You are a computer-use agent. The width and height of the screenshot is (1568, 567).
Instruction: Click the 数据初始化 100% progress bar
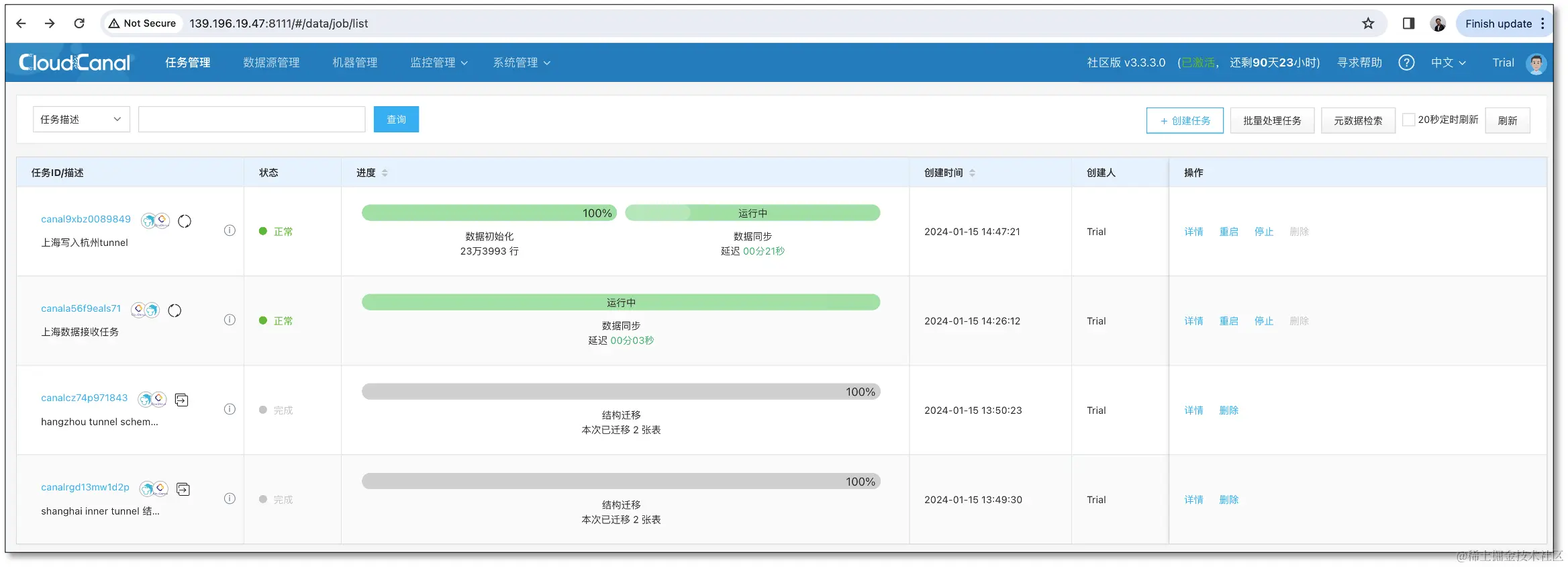pos(489,213)
